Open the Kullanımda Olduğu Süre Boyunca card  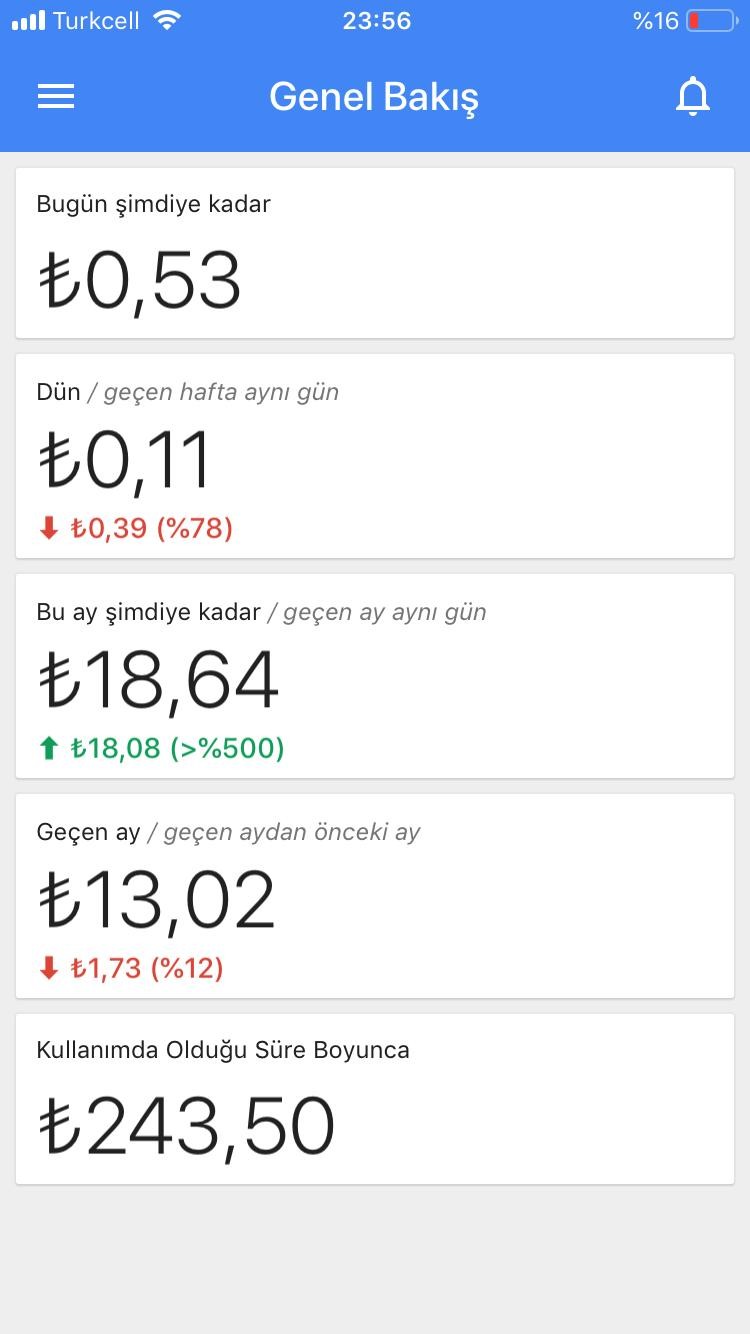pyautogui.click(x=375, y=1099)
